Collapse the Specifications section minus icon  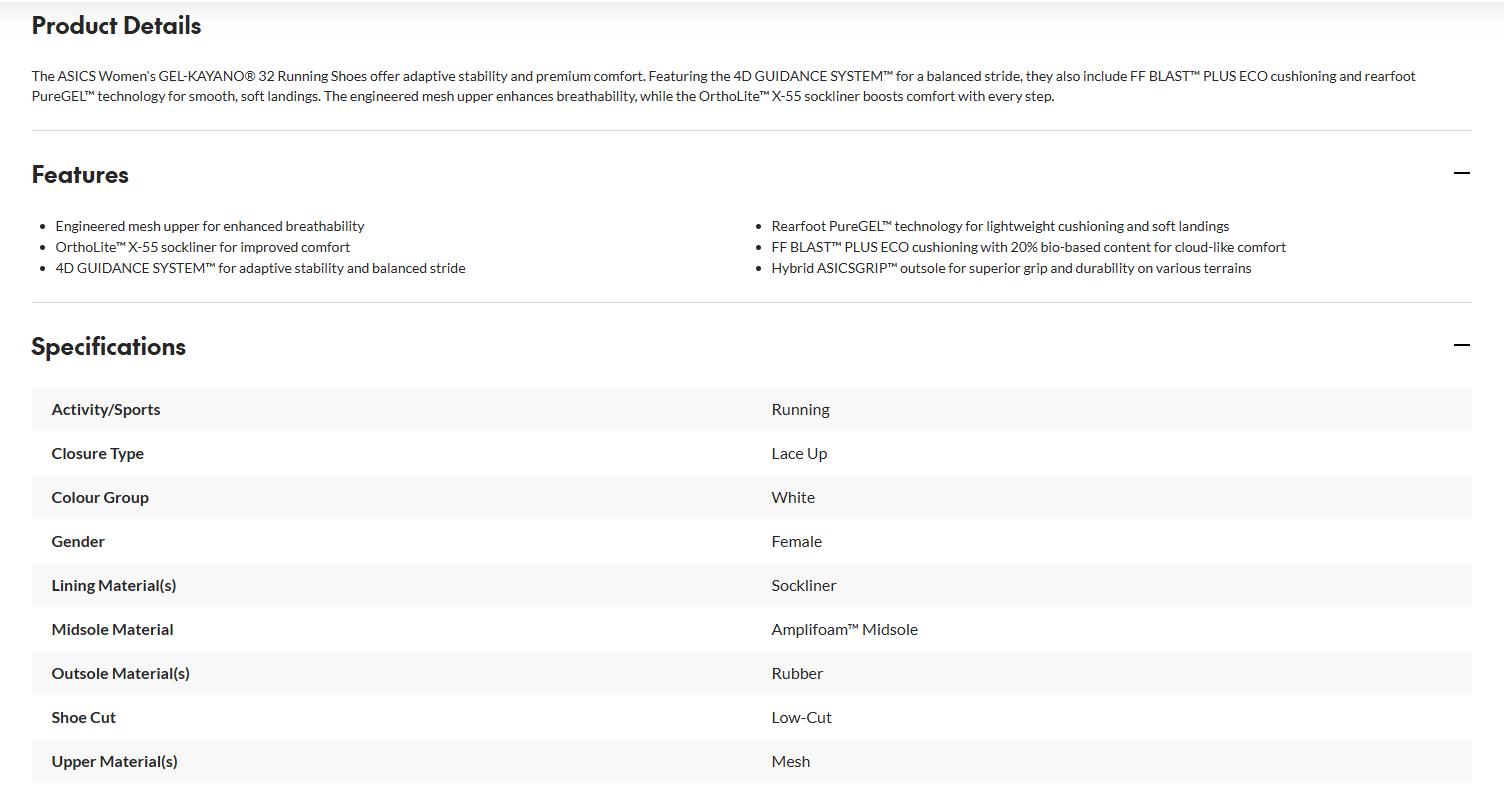click(1461, 345)
